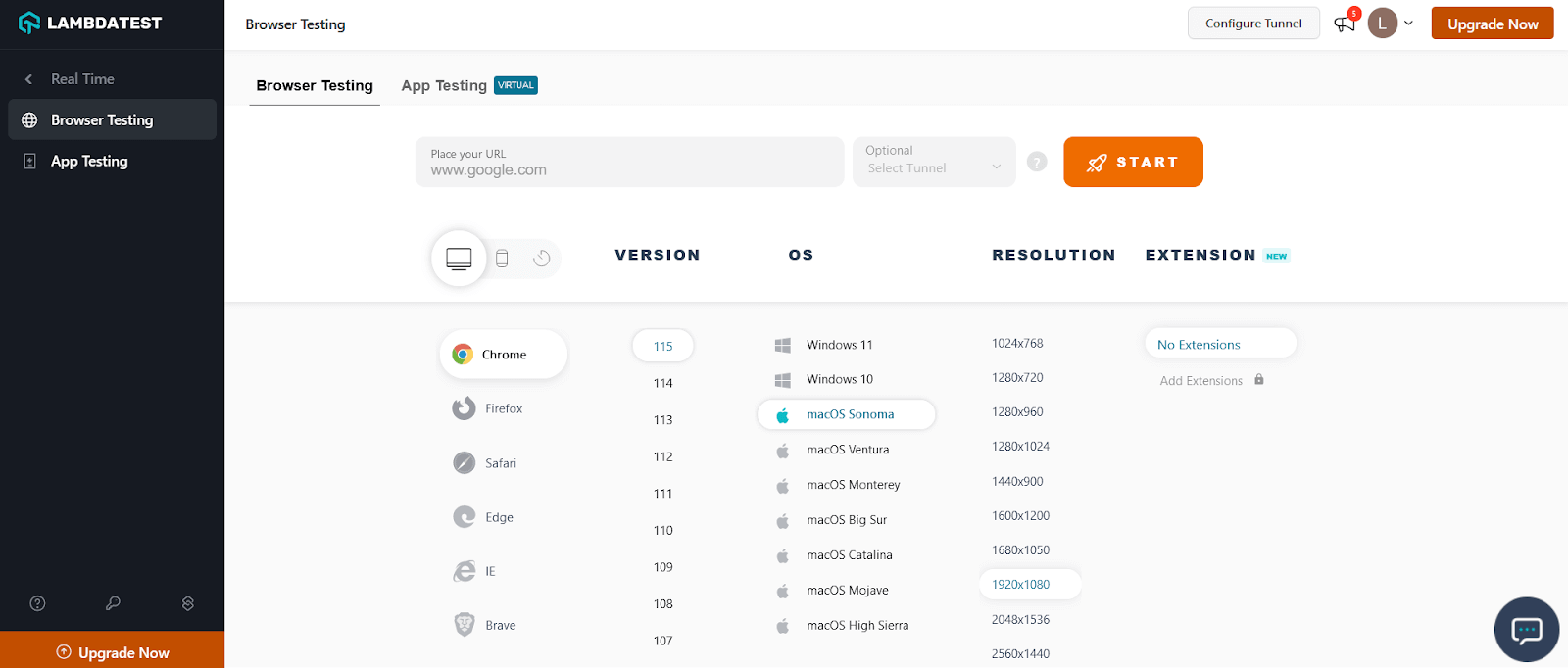This screenshot has height=668, width=1568.
Task: Click the key icon in sidebar footer
Action: tap(113, 603)
